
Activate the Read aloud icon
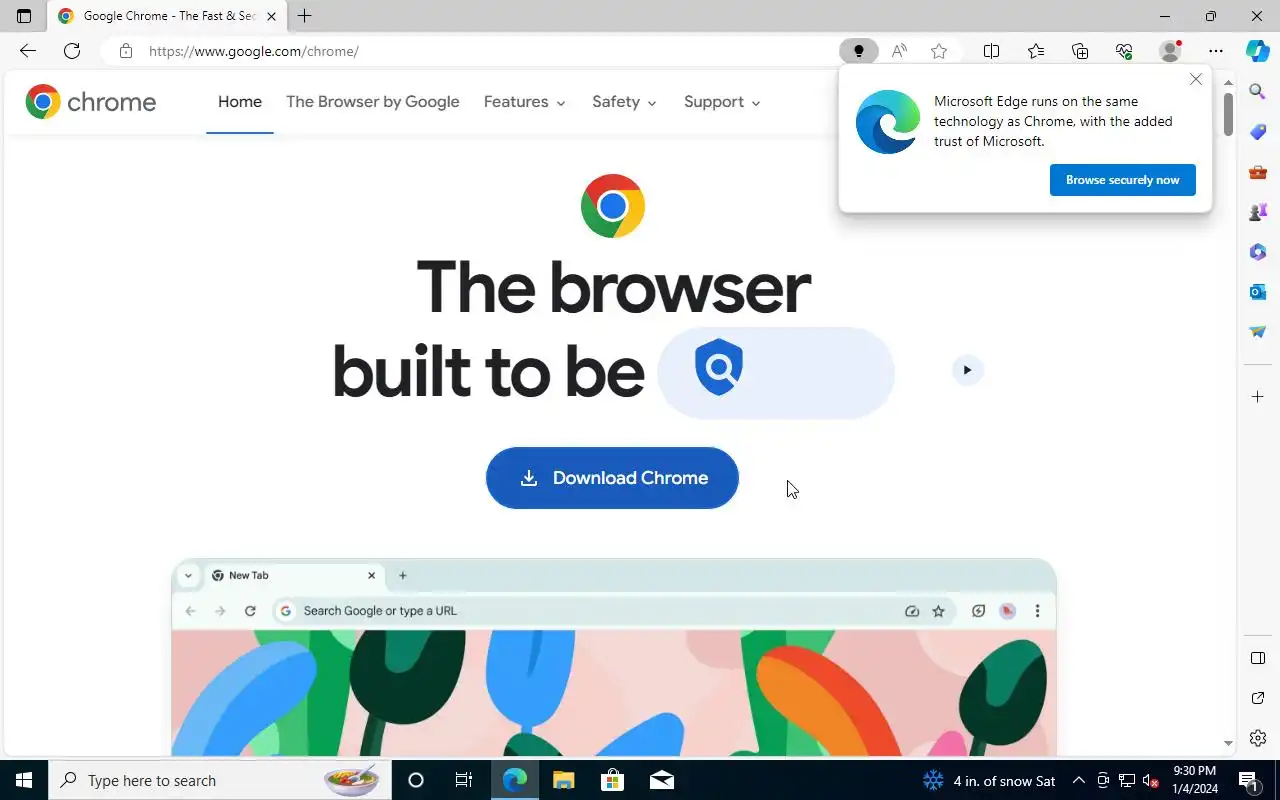click(899, 51)
